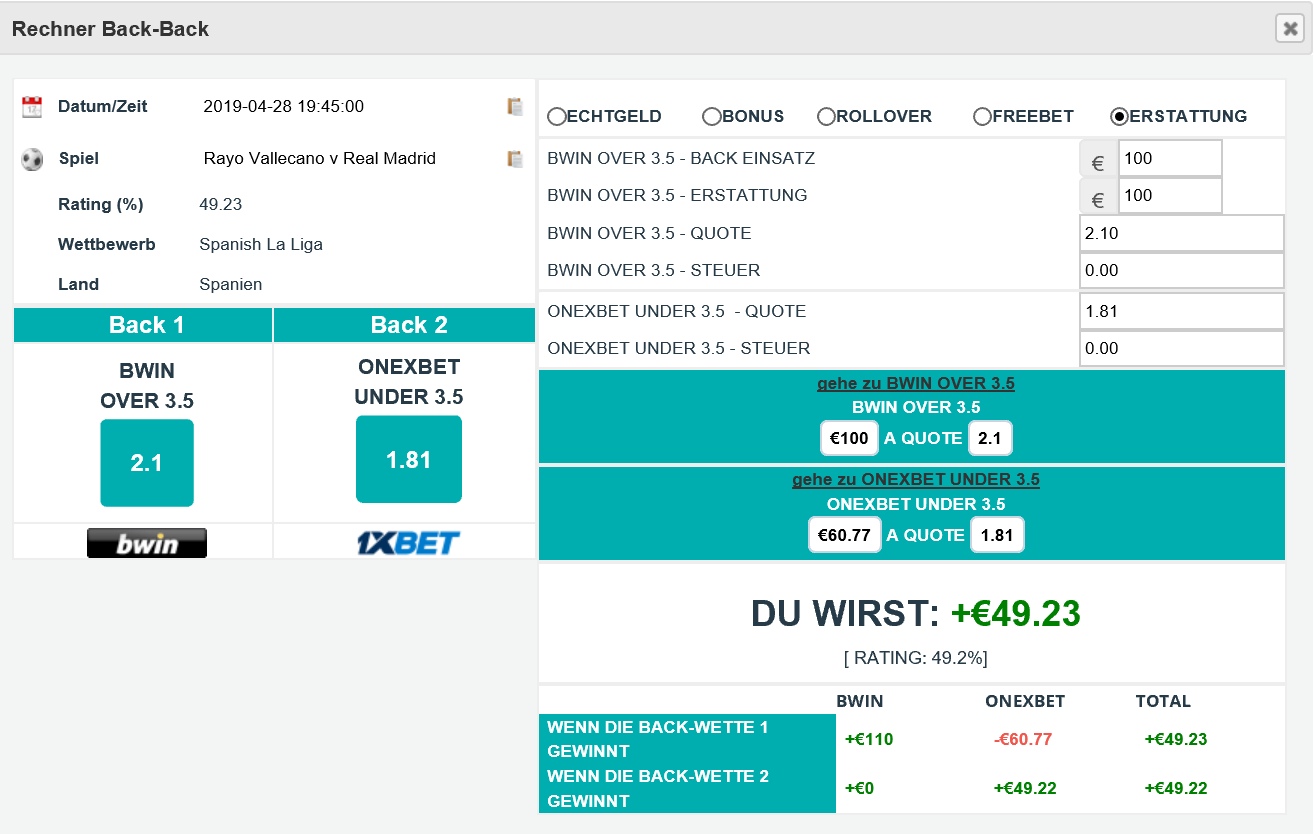The image size is (1314, 834).
Task: Click the calendar icon beside Datum/Zeit
Action: coord(32,107)
